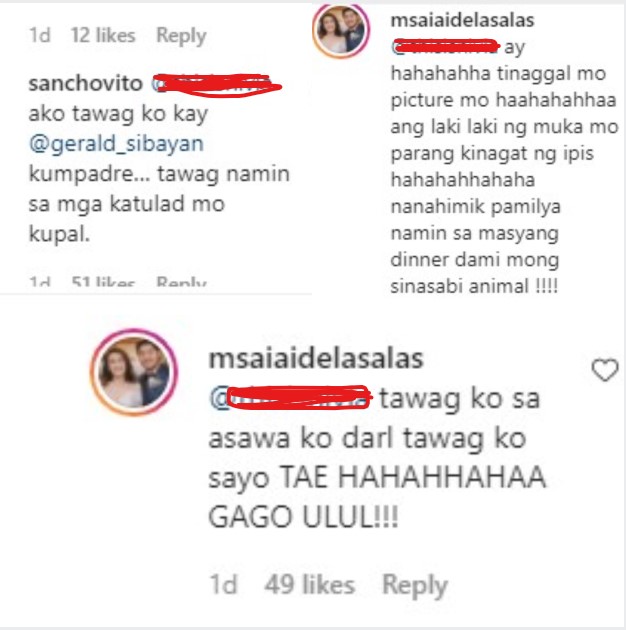Open the small msaiaidelasalas avatar at top right
The height and width of the screenshot is (630, 626).
pos(341,30)
